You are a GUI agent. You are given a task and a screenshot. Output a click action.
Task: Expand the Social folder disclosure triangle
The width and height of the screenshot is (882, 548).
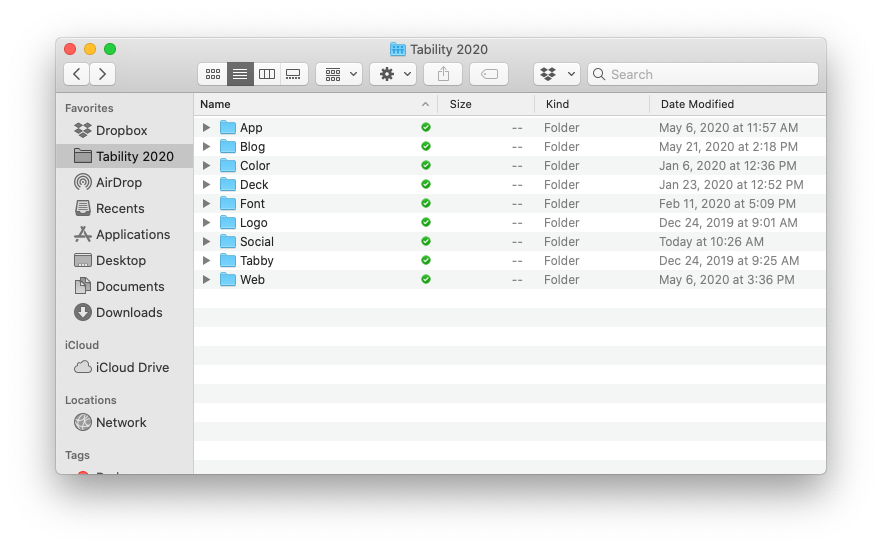[206, 241]
